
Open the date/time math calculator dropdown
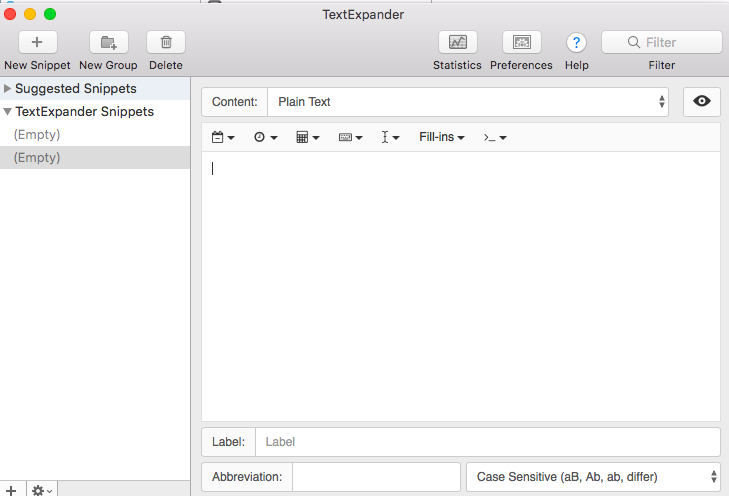coord(308,137)
